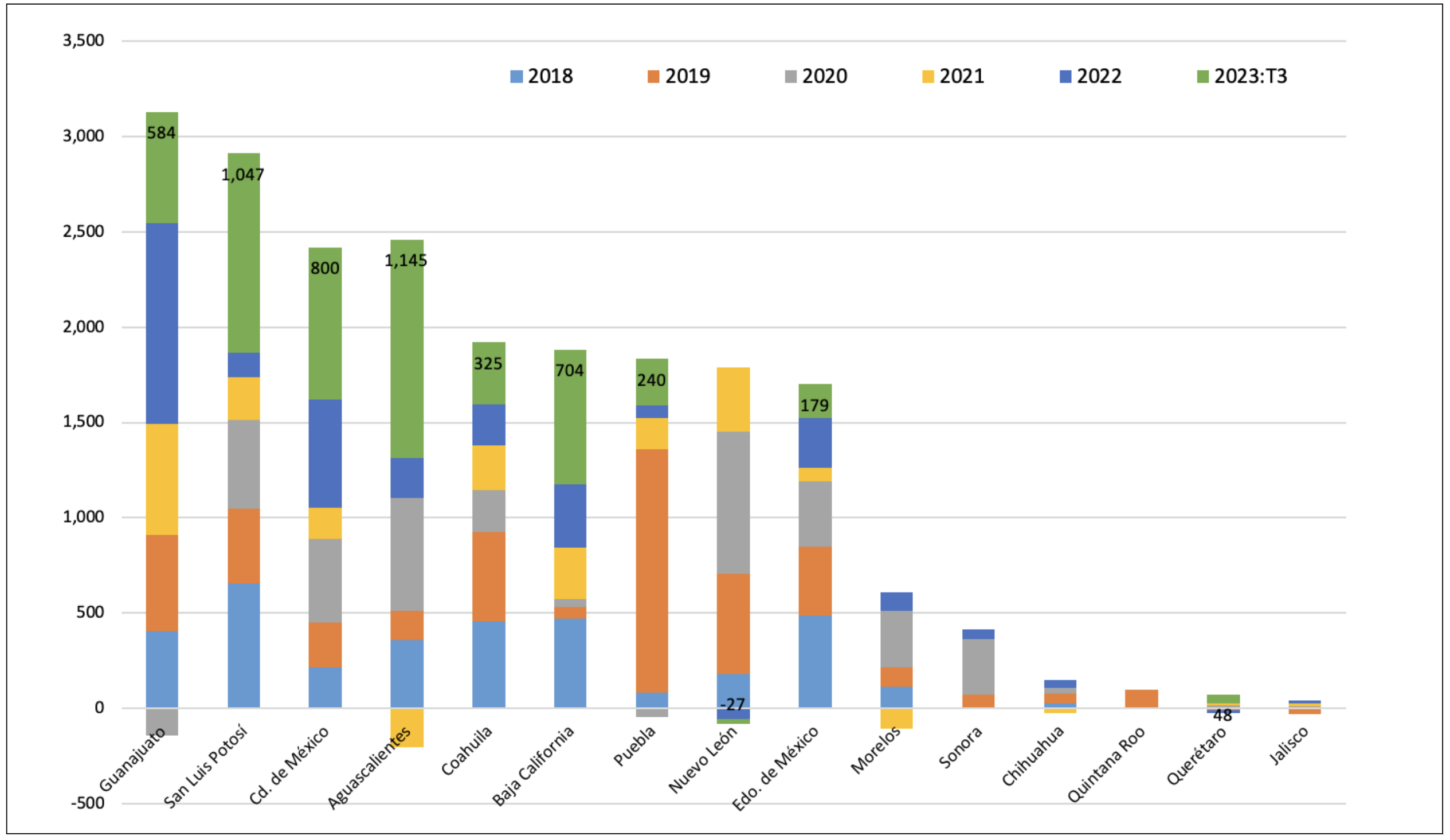Screen dimensions: 1450x840
Task: Select the '2019' legend label
Action: 688,76
